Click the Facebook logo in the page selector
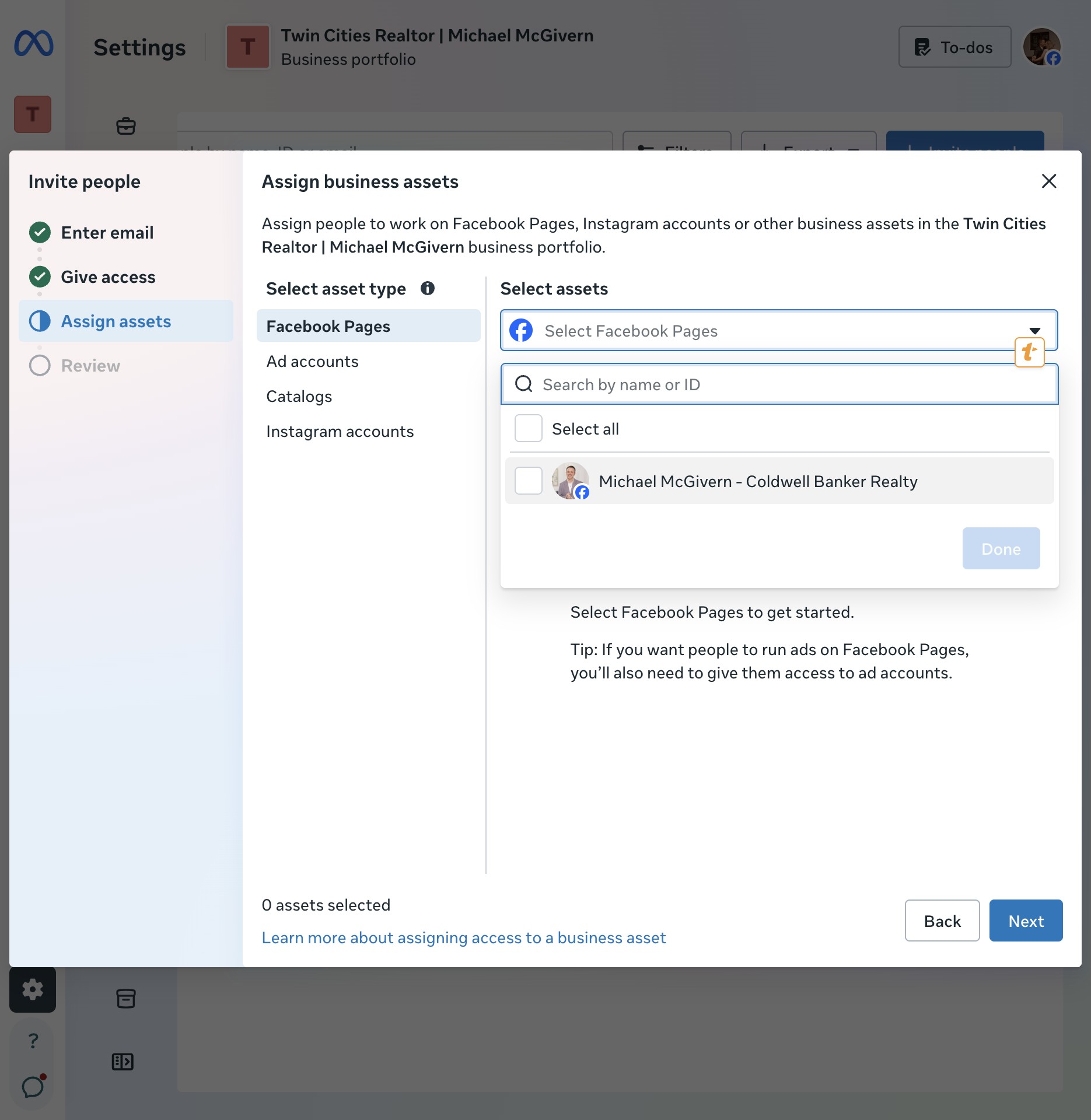The width and height of the screenshot is (1091, 1120). click(521, 330)
